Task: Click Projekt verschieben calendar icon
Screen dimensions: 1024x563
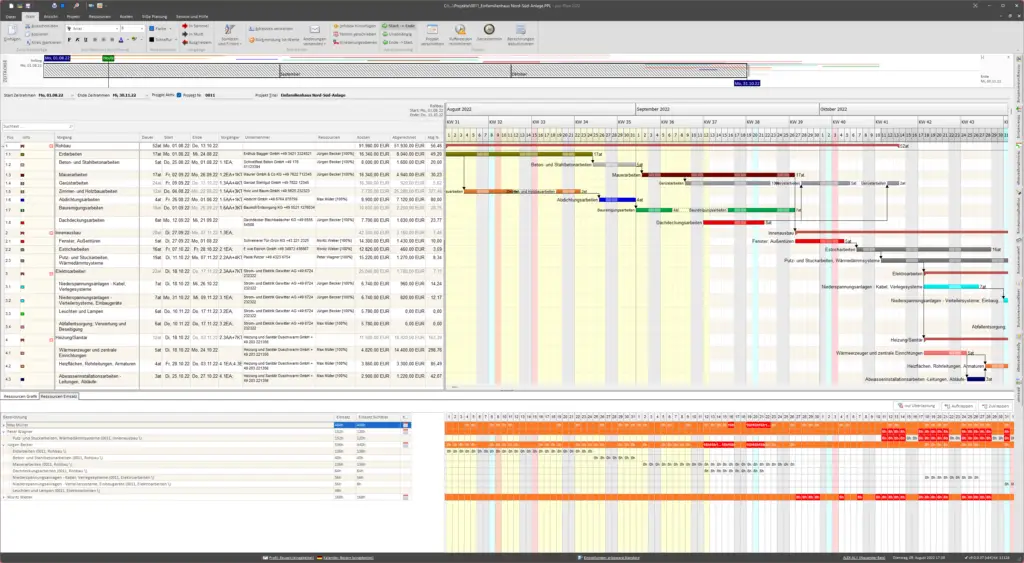Action: coord(432,29)
